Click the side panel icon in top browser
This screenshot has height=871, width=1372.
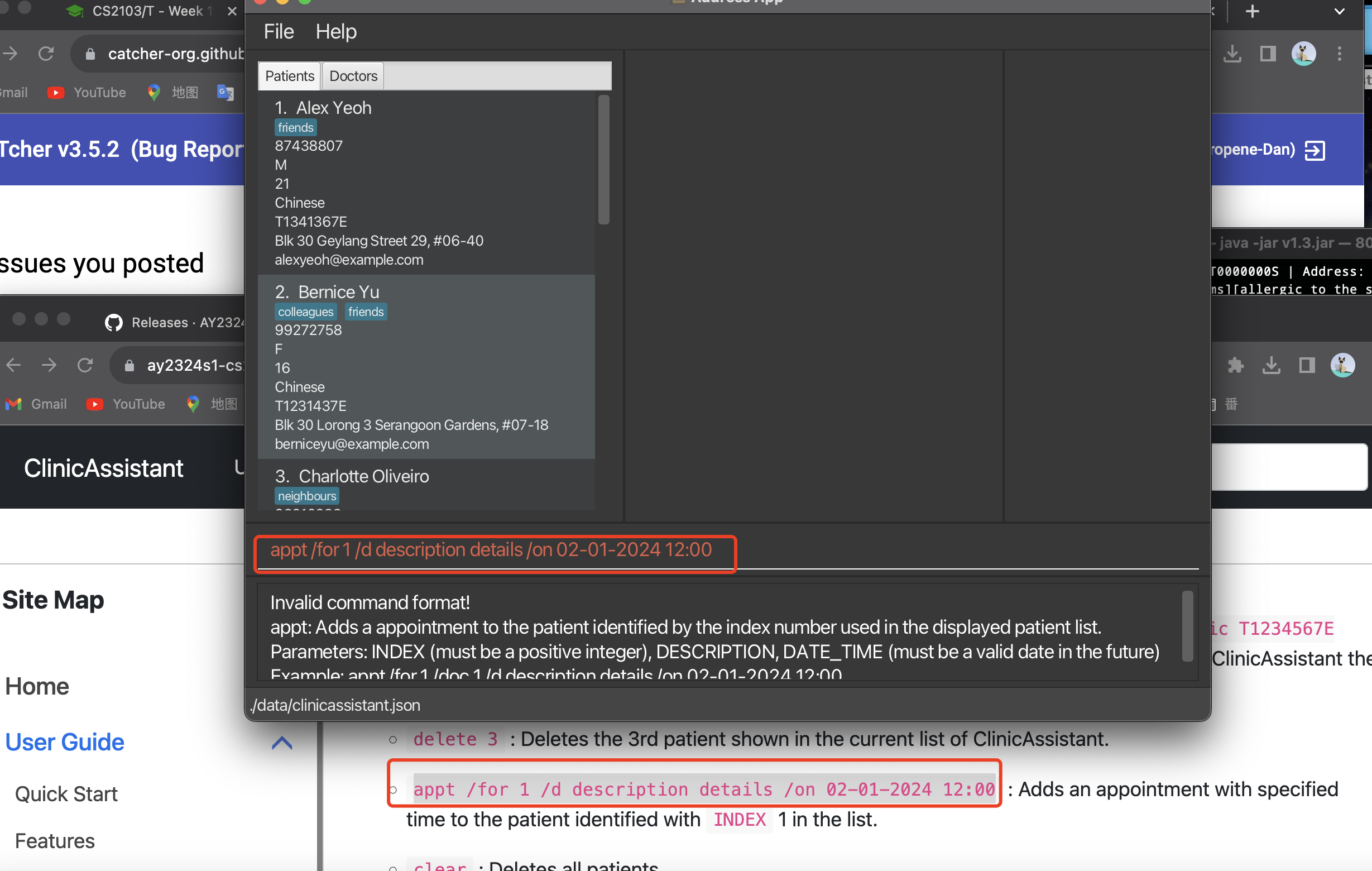click(x=1268, y=54)
